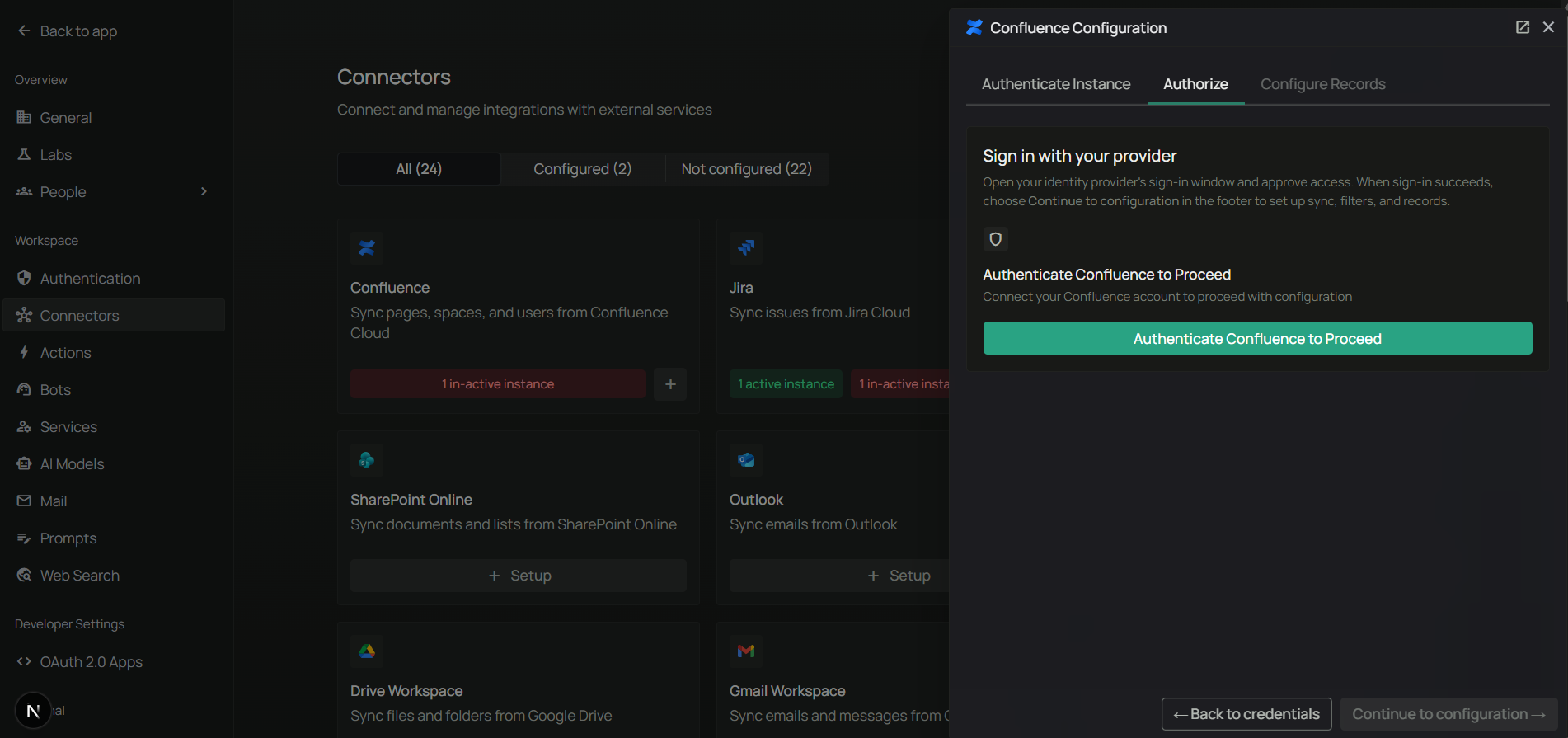The height and width of the screenshot is (738, 1568).
Task: Filter by Configured (2) connectors
Action: pyautogui.click(x=582, y=169)
